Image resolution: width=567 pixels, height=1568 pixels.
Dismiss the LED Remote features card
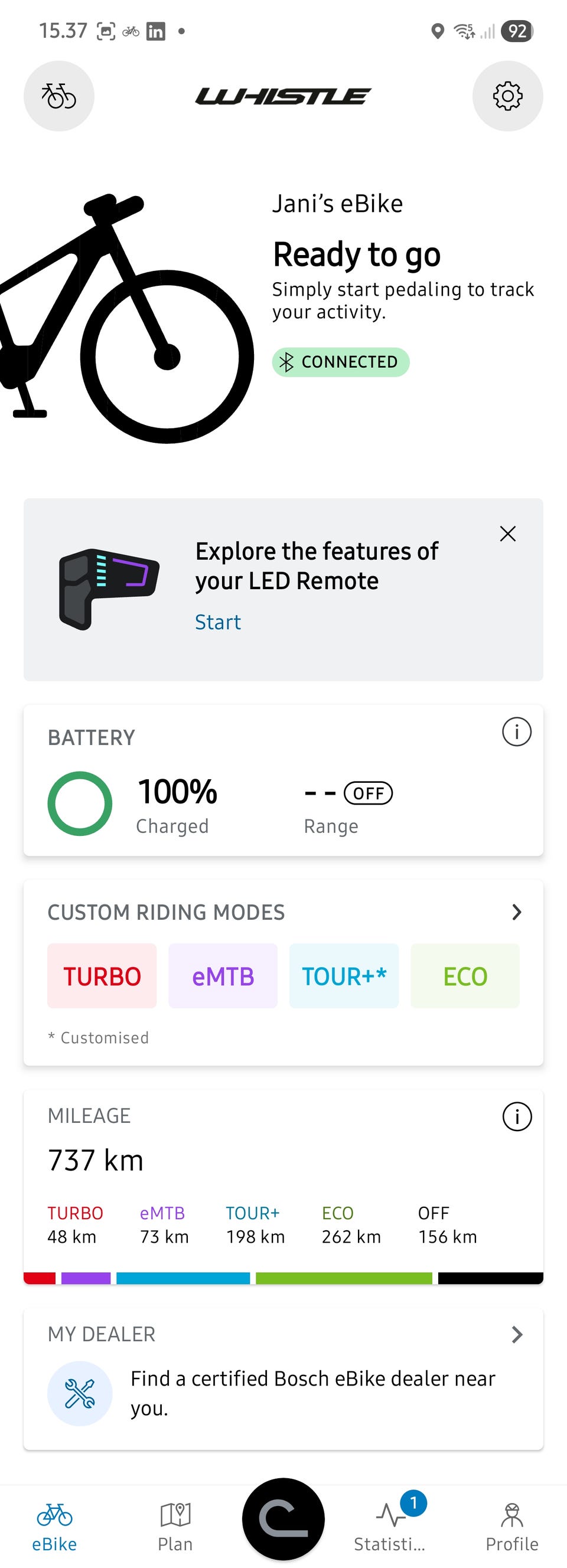coord(507,534)
